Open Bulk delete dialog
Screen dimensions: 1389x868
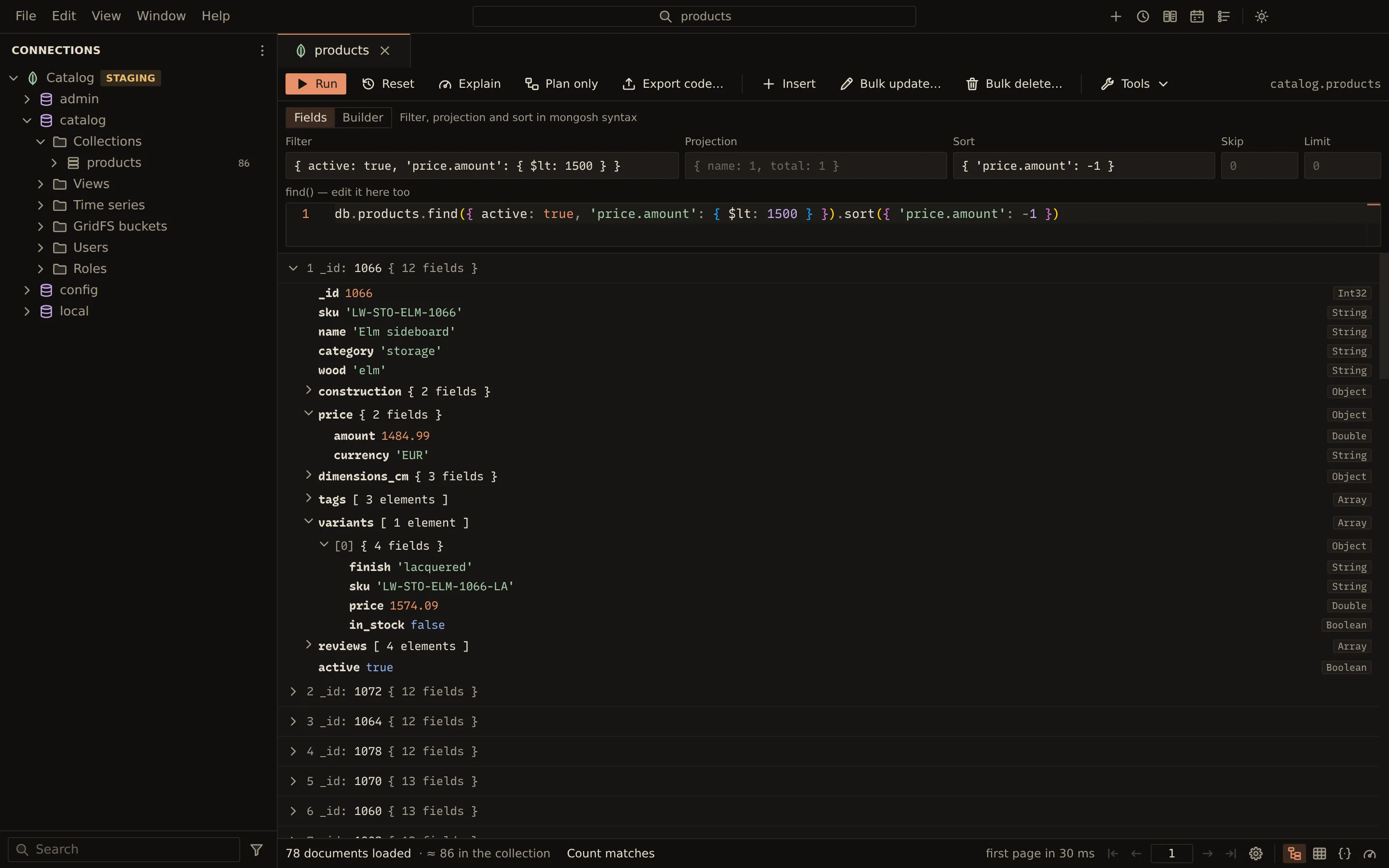point(1014,84)
